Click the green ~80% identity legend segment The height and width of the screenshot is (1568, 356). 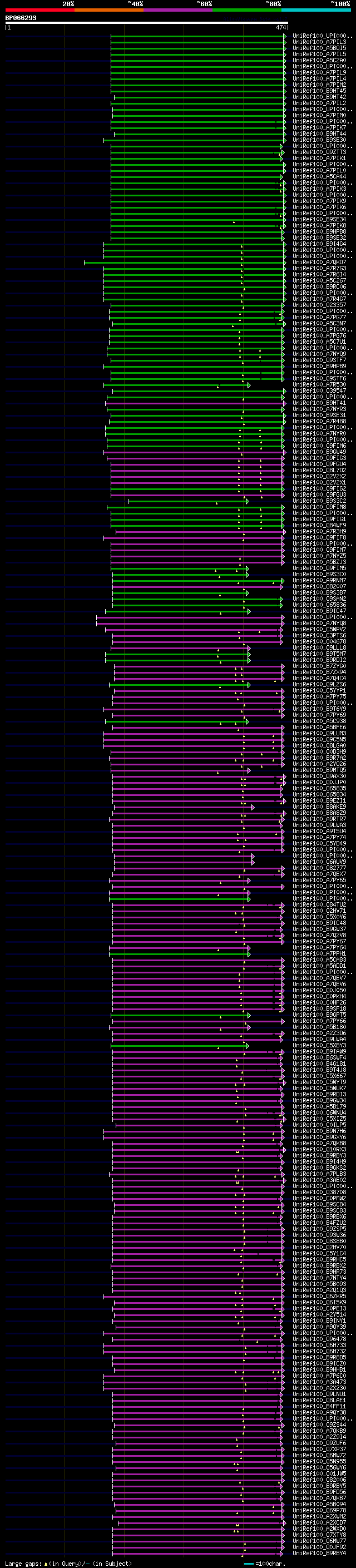(247, 10)
